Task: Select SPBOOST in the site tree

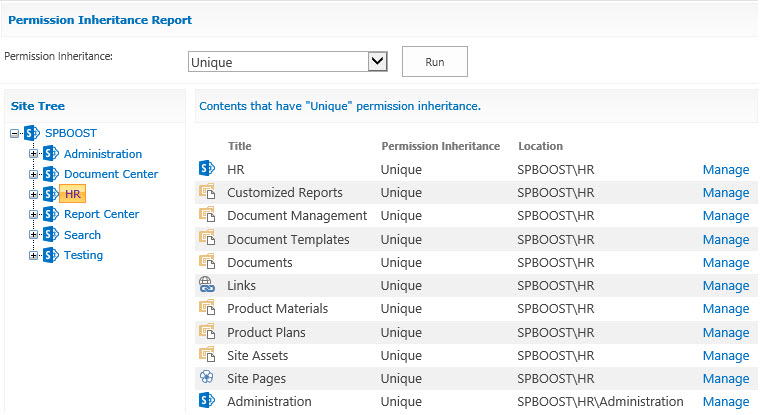Action: point(71,133)
